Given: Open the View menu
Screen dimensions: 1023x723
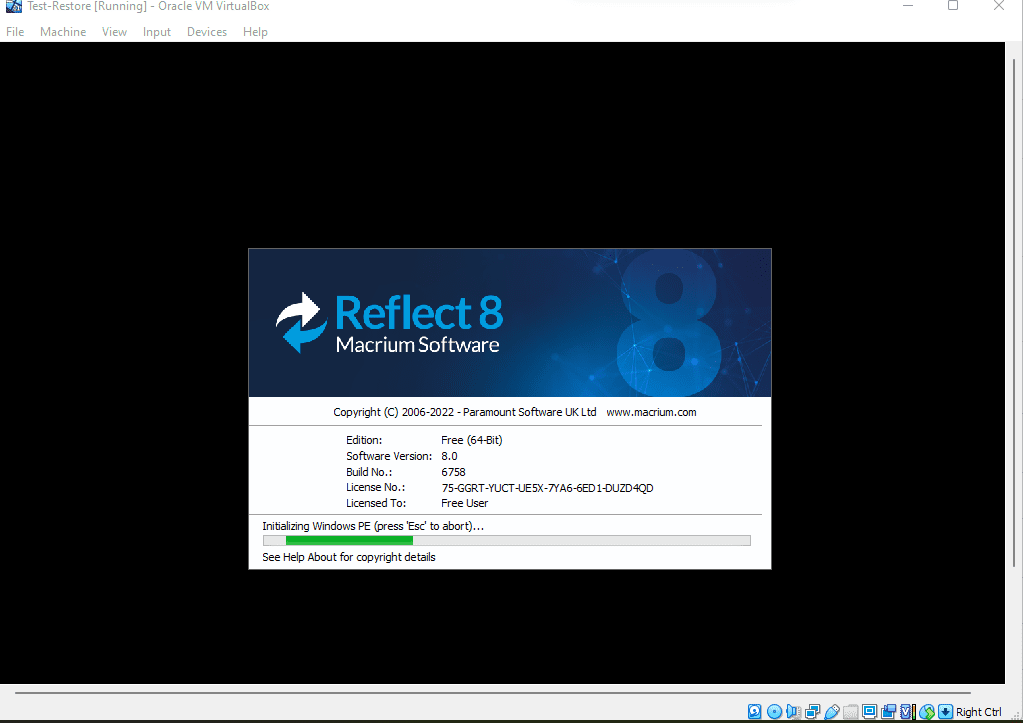Looking at the screenshot, I should pos(114,31).
